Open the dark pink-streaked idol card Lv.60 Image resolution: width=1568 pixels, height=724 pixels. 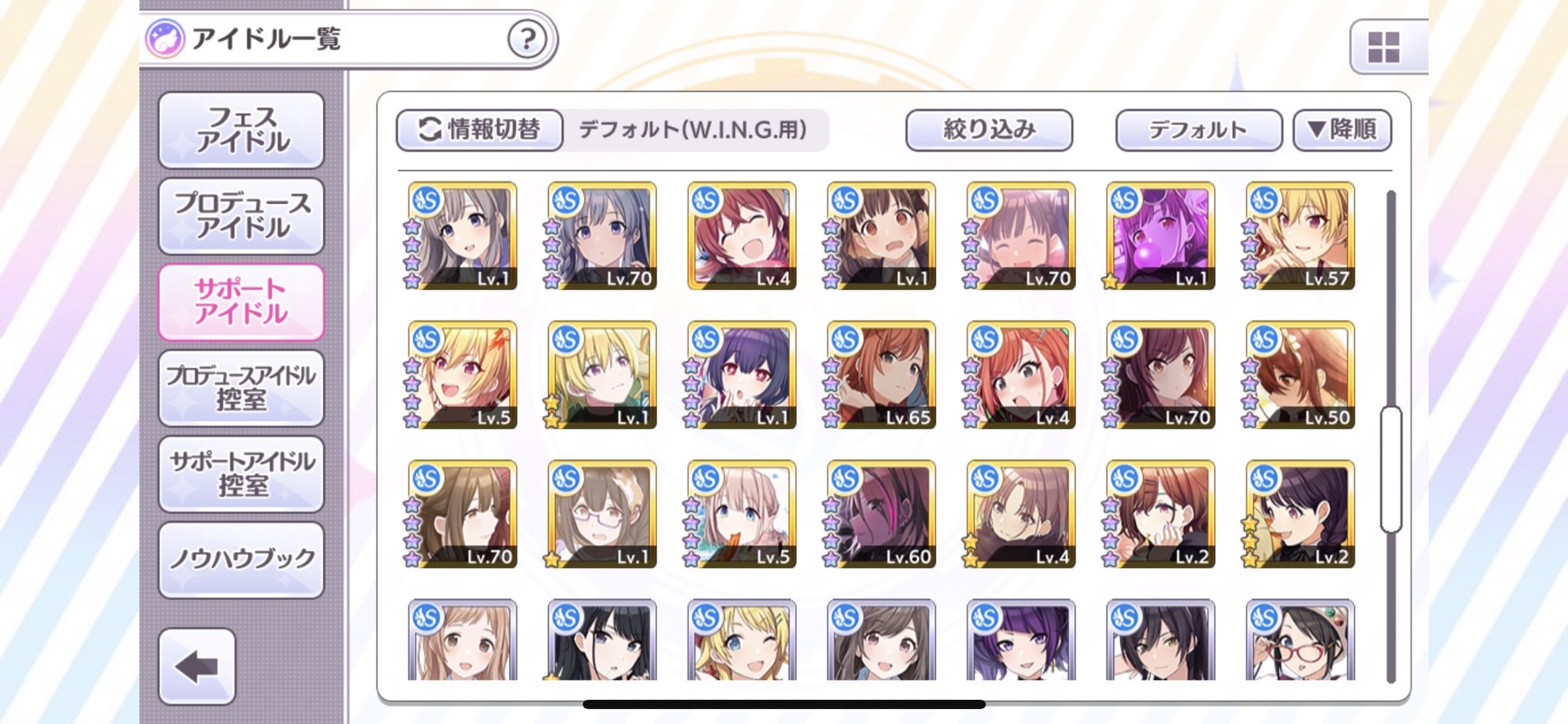pos(881,514)
